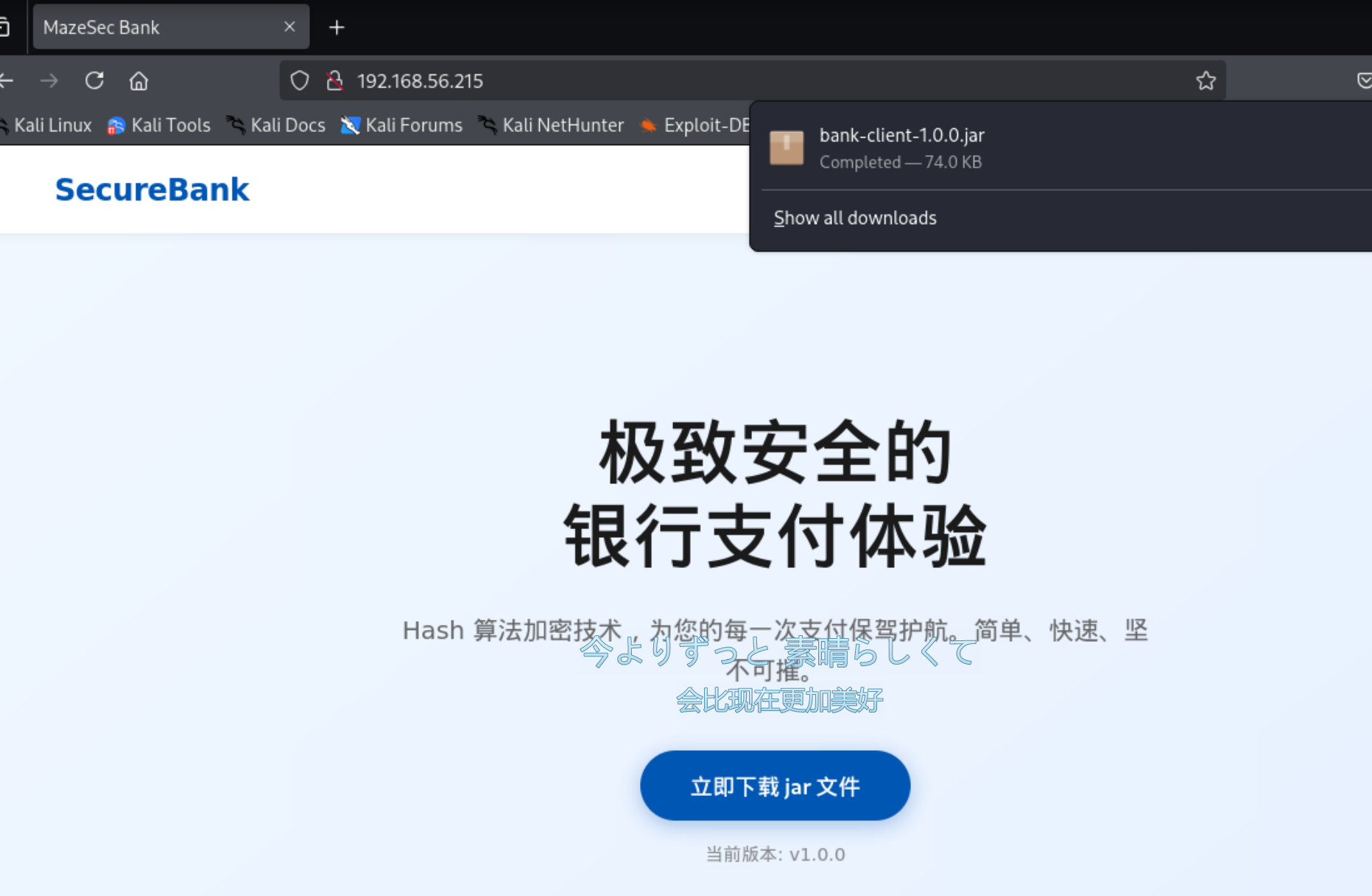Open the Kali Docs bookmark

[276, 125]
